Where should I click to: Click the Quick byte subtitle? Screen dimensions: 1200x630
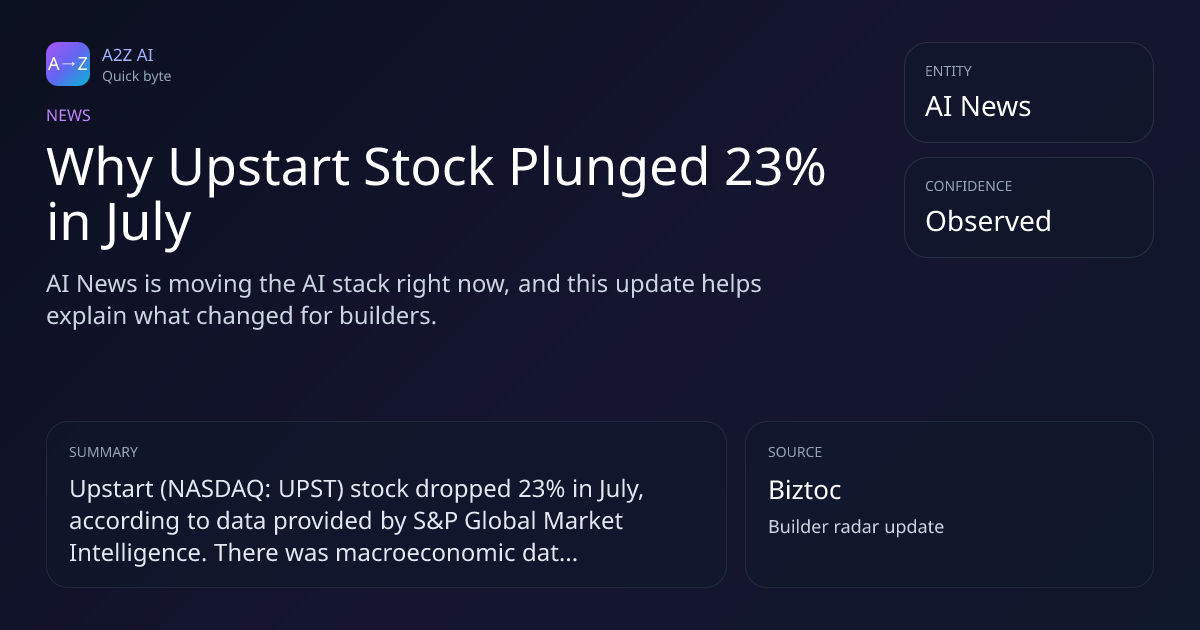coord(136,76)
